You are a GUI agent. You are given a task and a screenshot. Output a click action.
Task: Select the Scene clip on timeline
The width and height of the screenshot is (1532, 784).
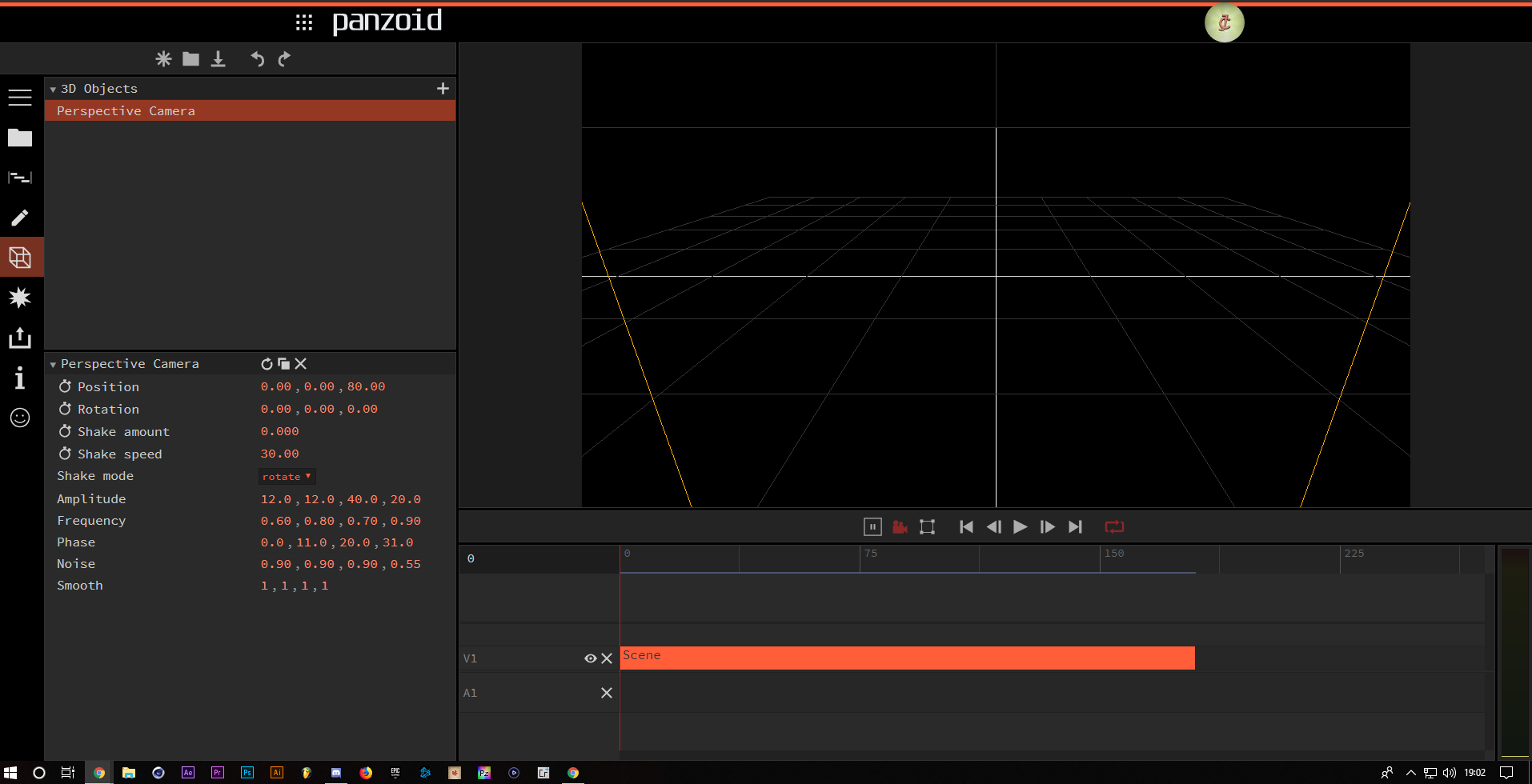(906, 658)
